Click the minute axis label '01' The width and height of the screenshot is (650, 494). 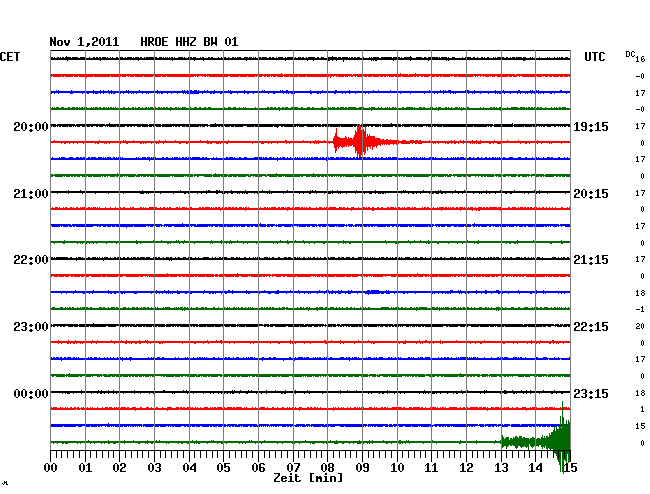pos(85,467)
